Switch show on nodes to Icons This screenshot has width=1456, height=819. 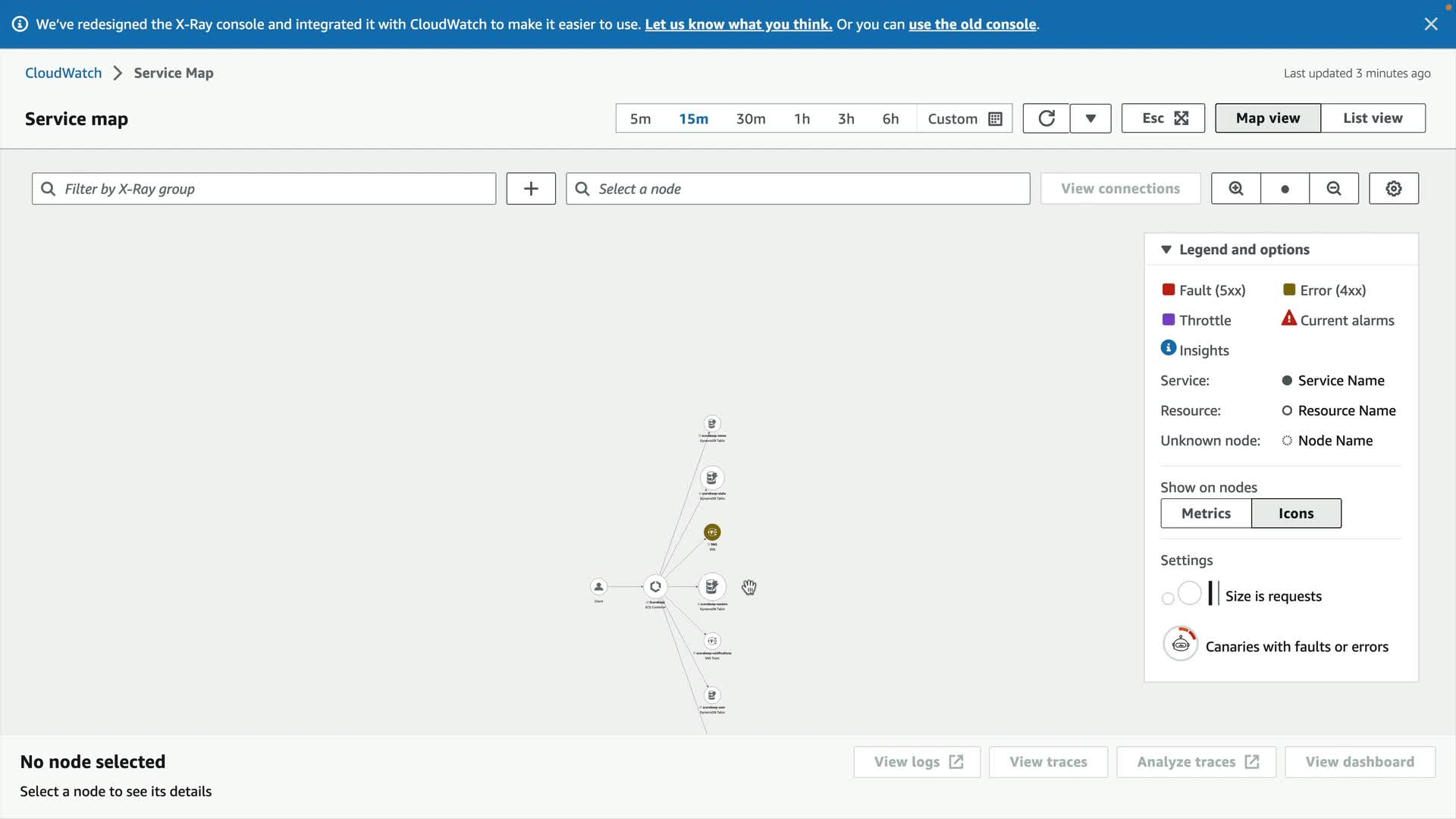(x=1295, y=513)
